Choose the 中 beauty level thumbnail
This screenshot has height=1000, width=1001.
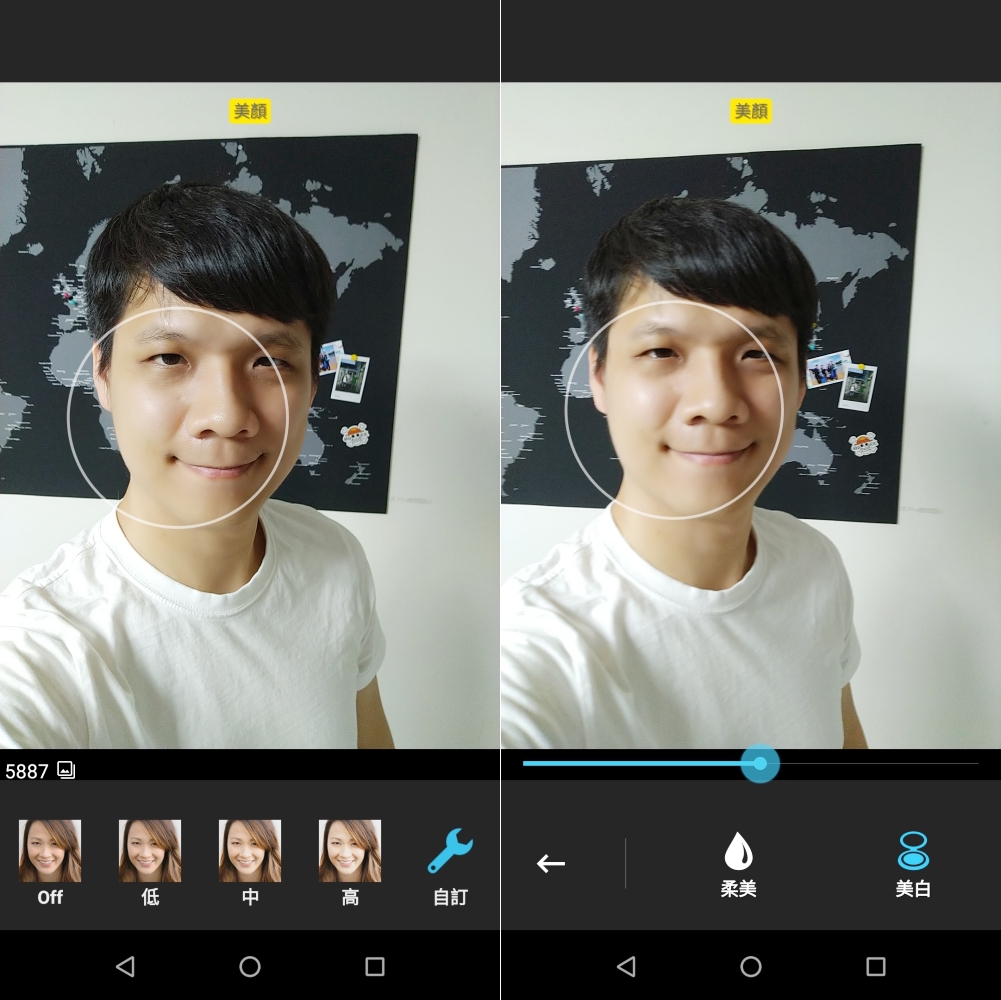tap(250, 851)
